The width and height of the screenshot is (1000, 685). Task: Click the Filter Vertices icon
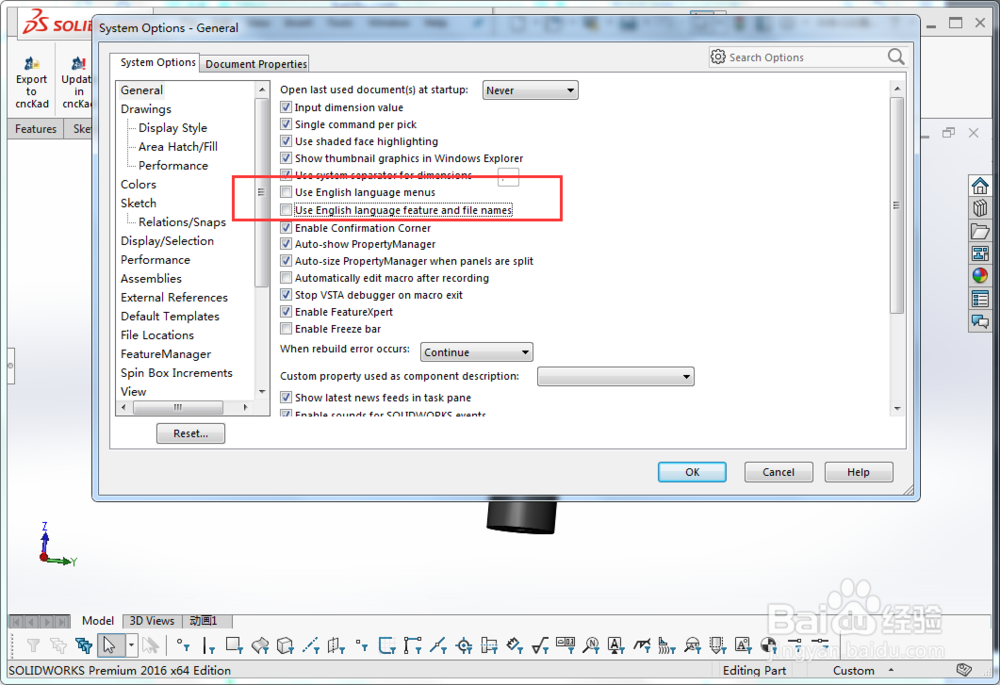coord(183,646)
